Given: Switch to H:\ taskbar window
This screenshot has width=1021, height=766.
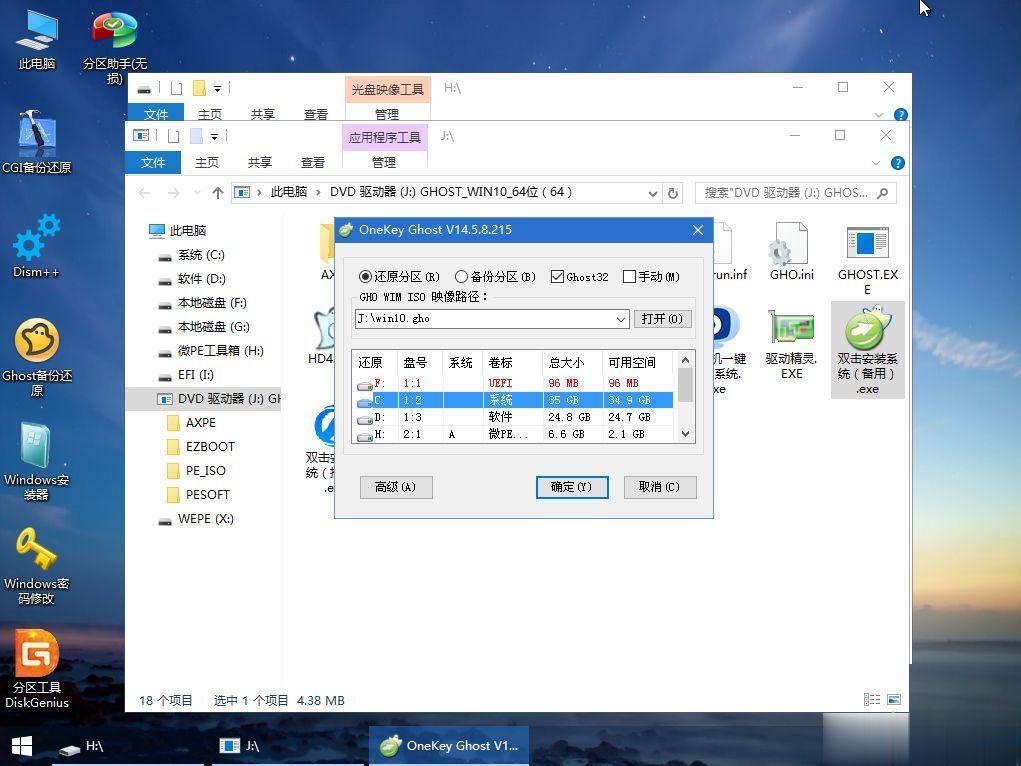Looking at the screenshot, I should click(x=128, y=746).
